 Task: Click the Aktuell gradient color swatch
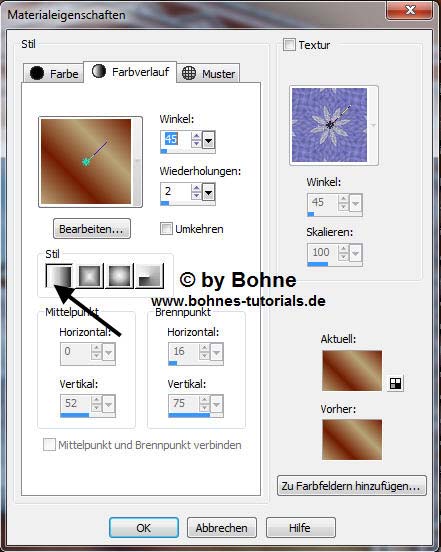pyautogui.click(x=352, y=370)
